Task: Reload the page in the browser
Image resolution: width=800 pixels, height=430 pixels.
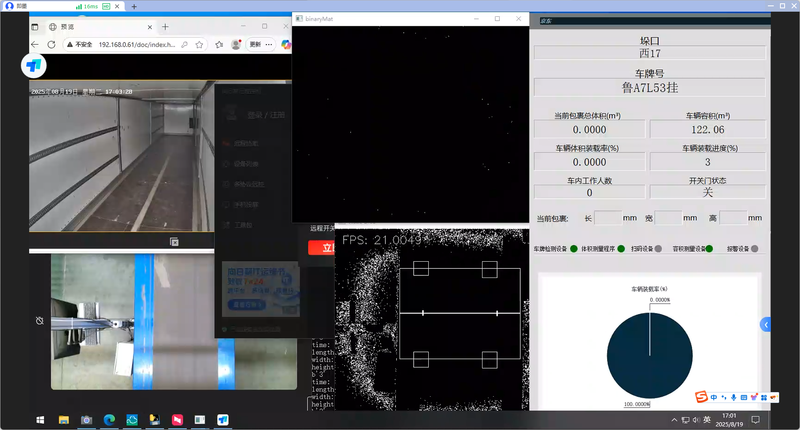Action: click(52, 44)
